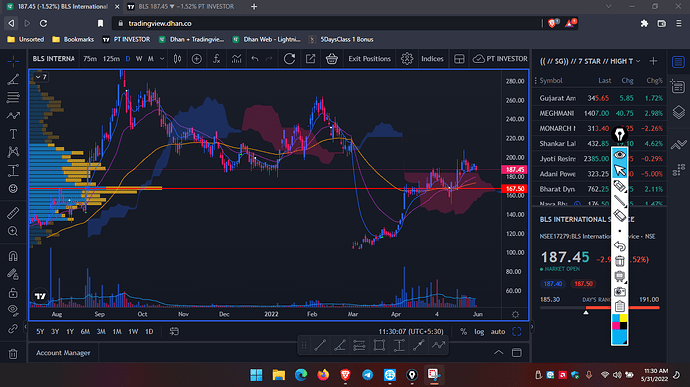Switch to BLS PT INVESTOR browser tab
The height and width of the screenshot is (387, 690).
(185, 7)
